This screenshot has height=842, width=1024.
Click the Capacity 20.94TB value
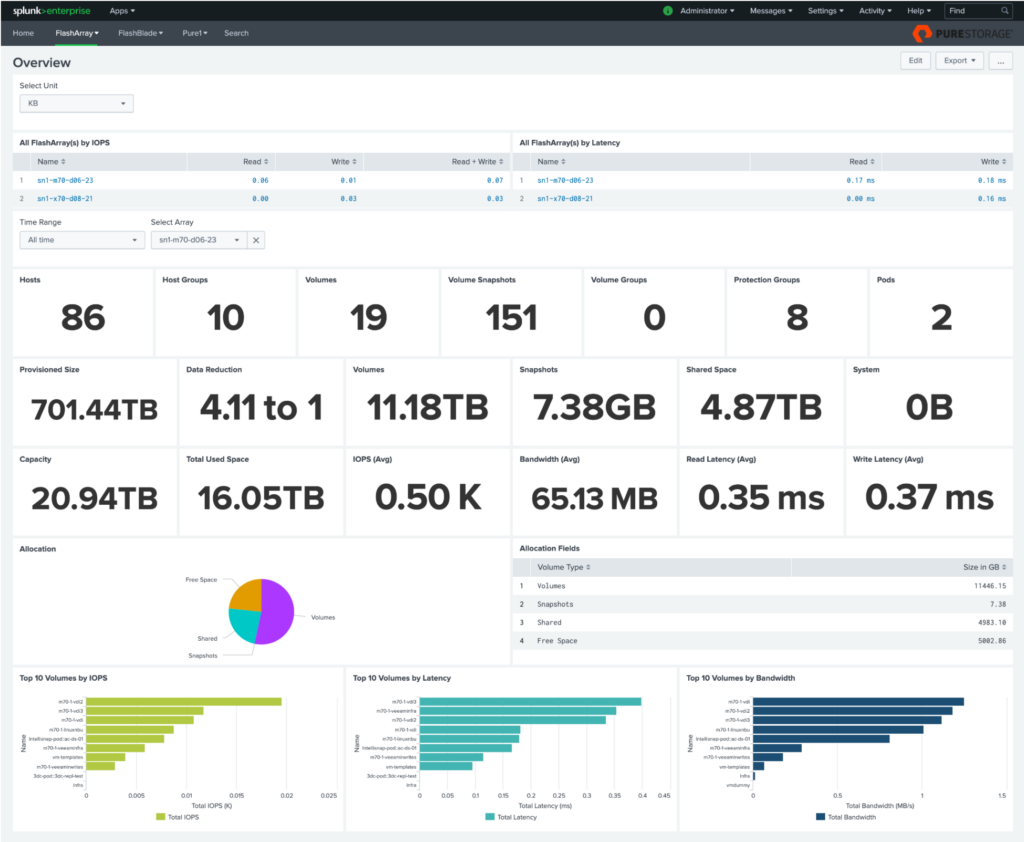click(x=95, y=498)
